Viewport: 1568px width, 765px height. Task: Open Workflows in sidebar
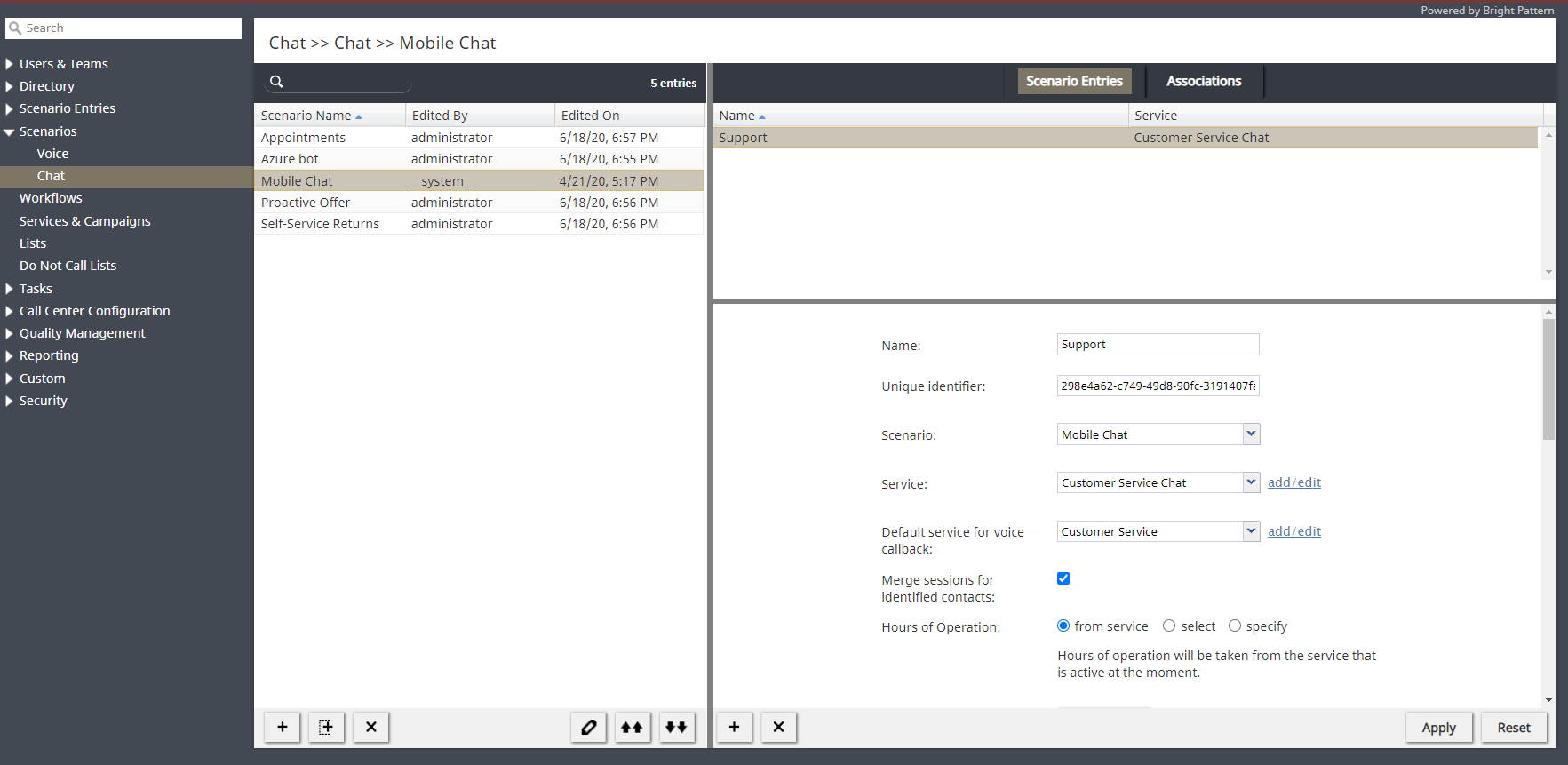click(x=51, y=198)
